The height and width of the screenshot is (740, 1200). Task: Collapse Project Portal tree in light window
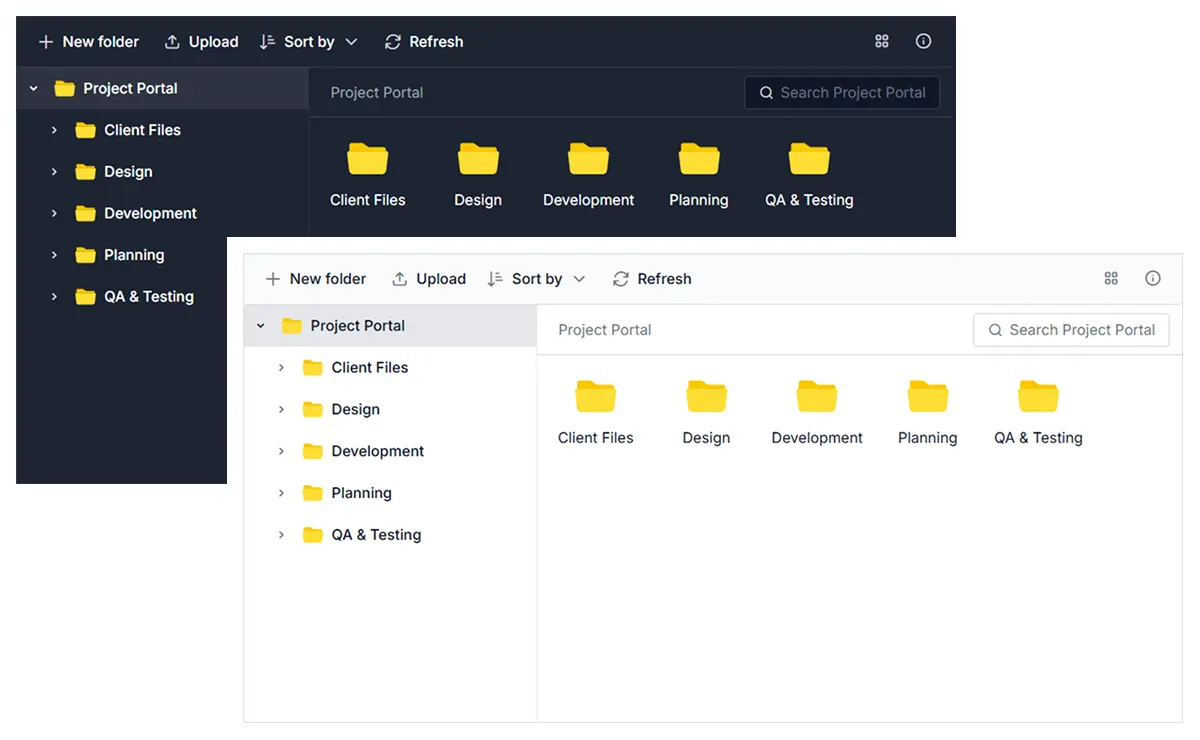coord(261,326)
